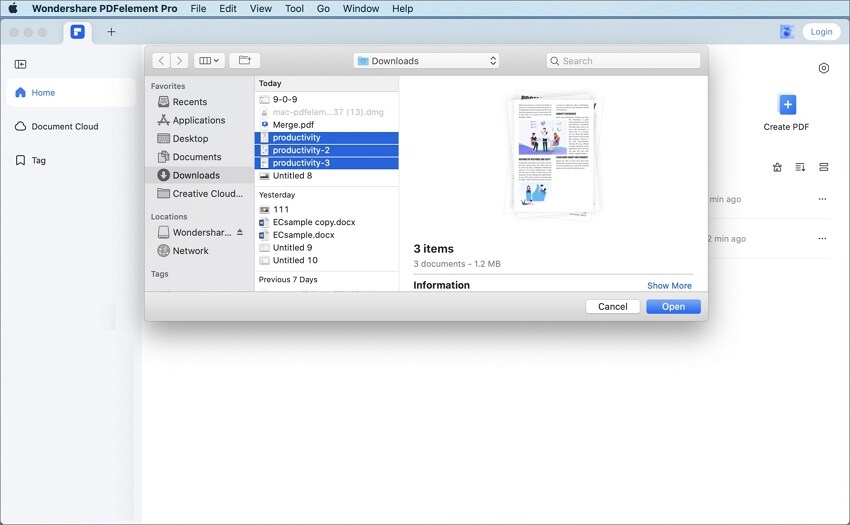
Task: Select the productivity-3 file
Action: [x=327, y=163]
